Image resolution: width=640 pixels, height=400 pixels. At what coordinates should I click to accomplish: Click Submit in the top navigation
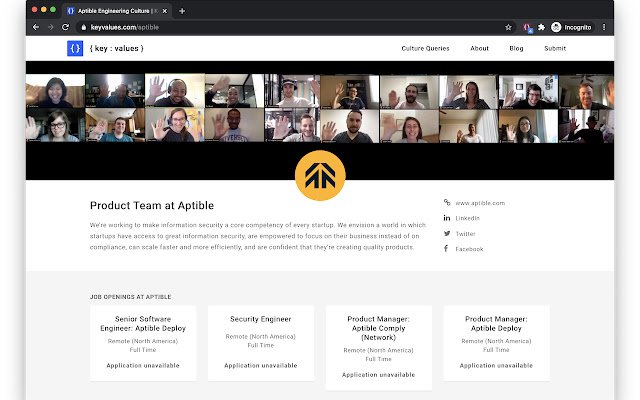[555, 48]
